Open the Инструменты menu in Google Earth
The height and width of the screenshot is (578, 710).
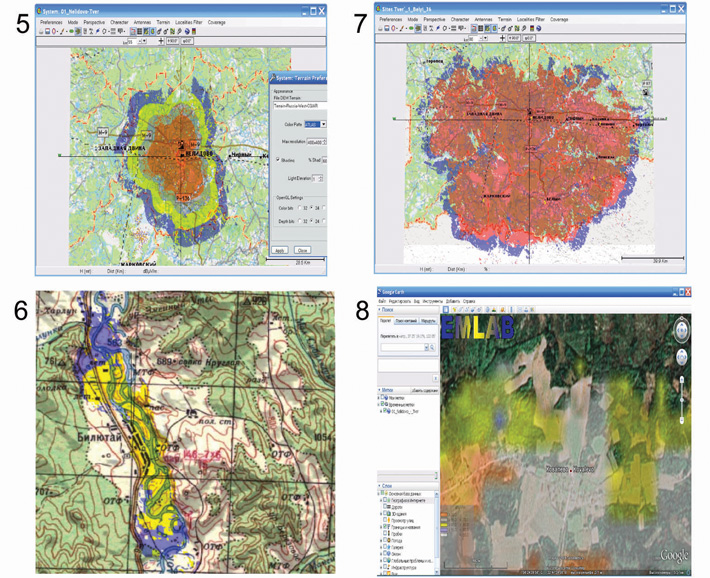433,301
